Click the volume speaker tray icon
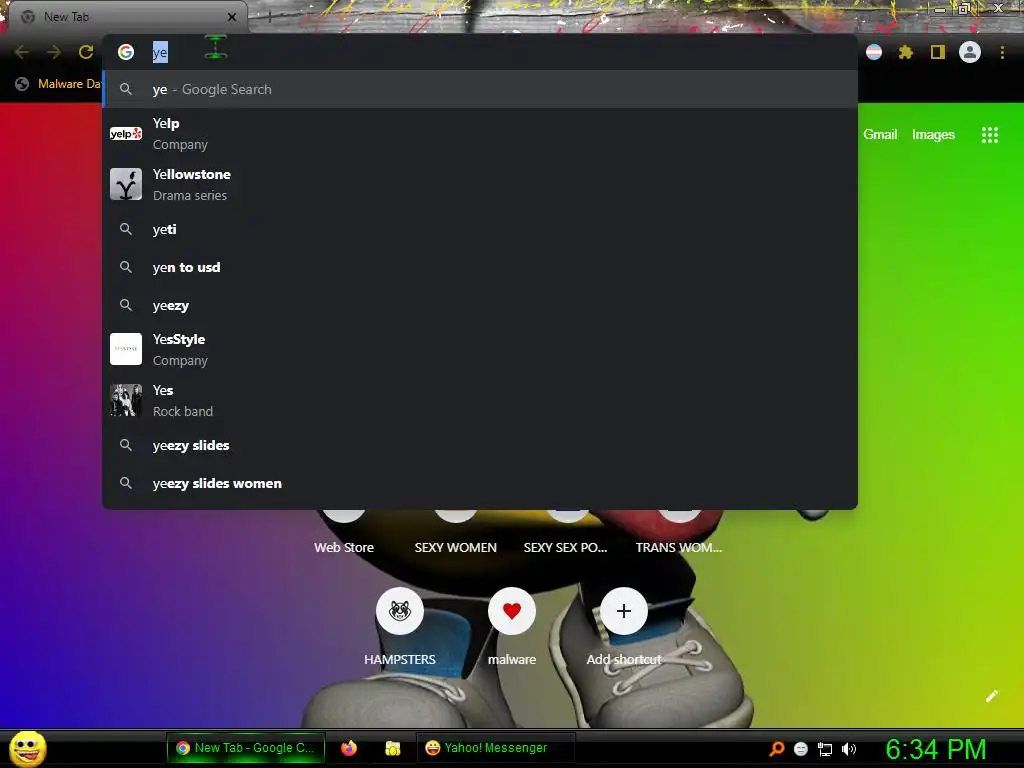This screenshot has height=768, width=1024. pyautogui.click(x=849, y=748)
